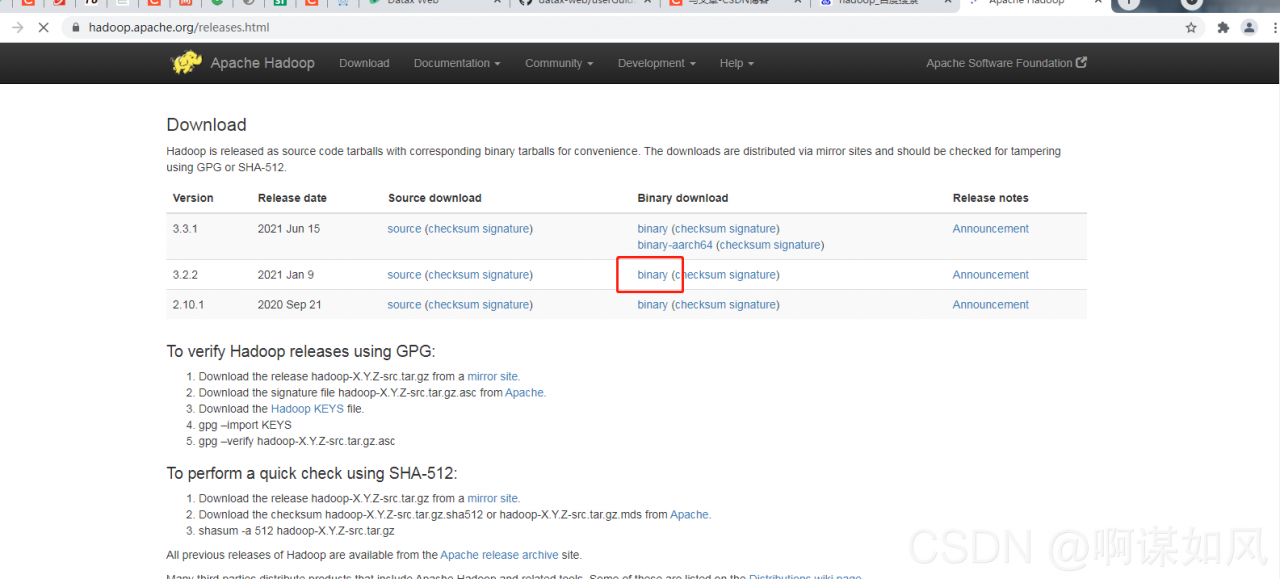1280x579 pixels.
Task: Open mirror site link in SHA-512 steps
Action: click(x=493, y=498)
